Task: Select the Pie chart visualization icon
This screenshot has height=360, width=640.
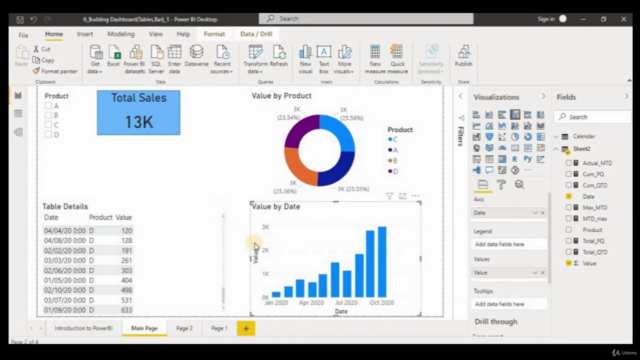Action: coord(515,137)
